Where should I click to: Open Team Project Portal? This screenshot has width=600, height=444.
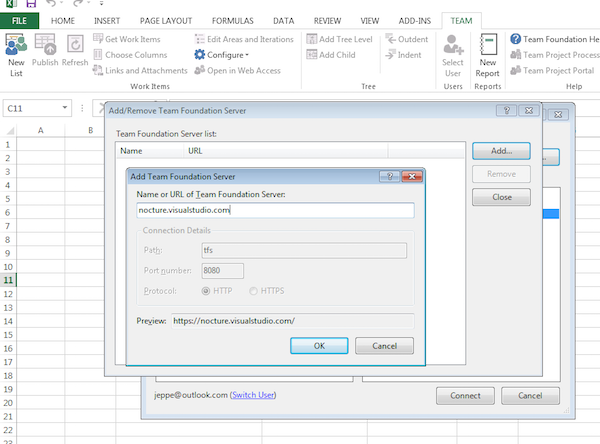tap(552, 70)
